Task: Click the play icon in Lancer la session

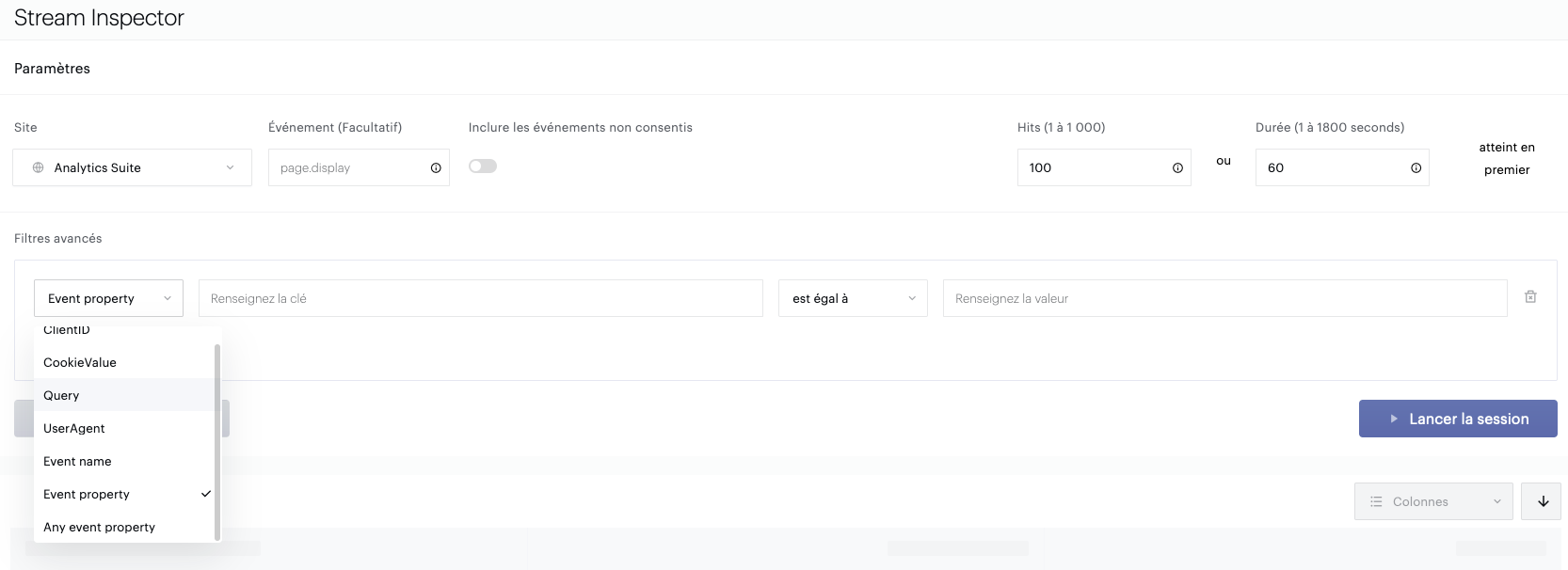Action: tap(1394, 419)
